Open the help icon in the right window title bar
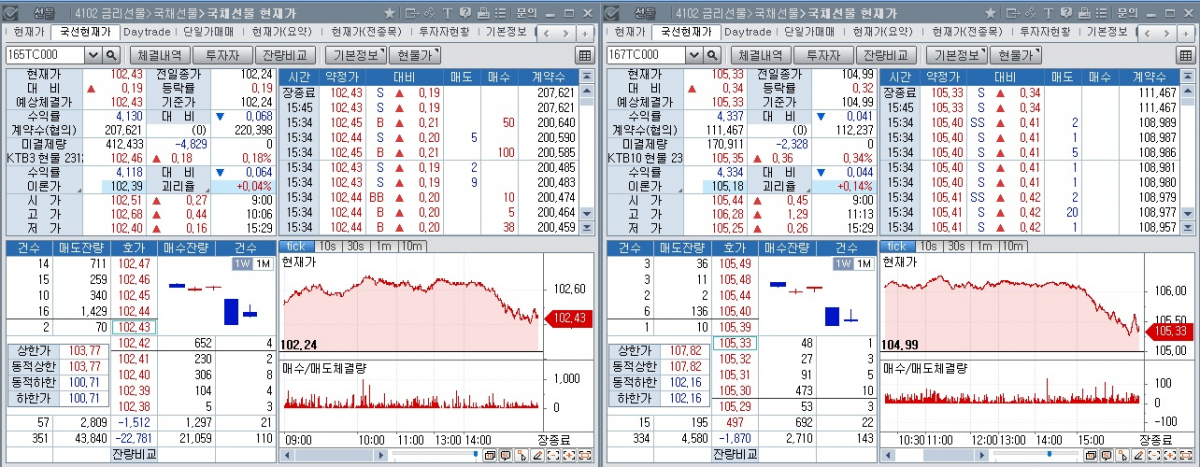The image size is (1200, 467). [x=1066, y=13]
